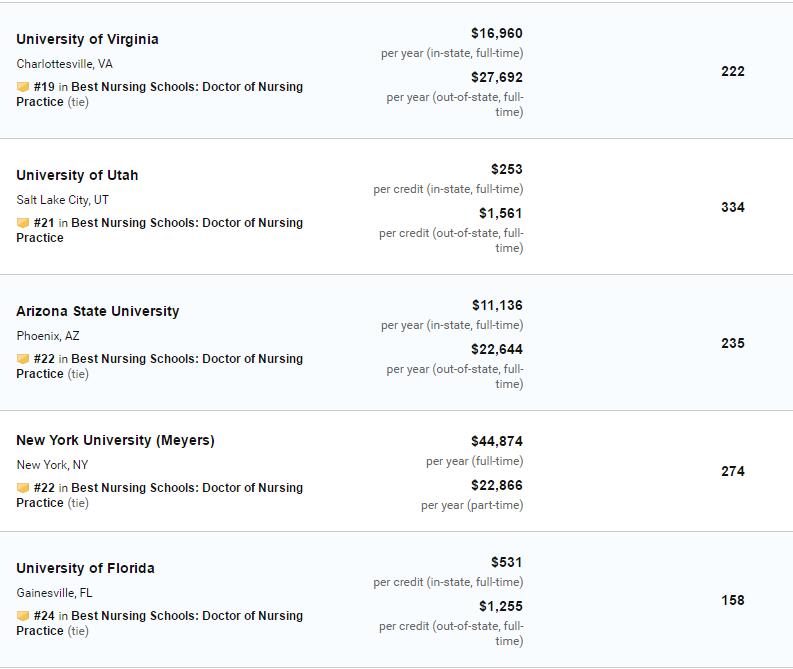Click the badge icon beside the #24 ranking

click(x=23, y=616)
